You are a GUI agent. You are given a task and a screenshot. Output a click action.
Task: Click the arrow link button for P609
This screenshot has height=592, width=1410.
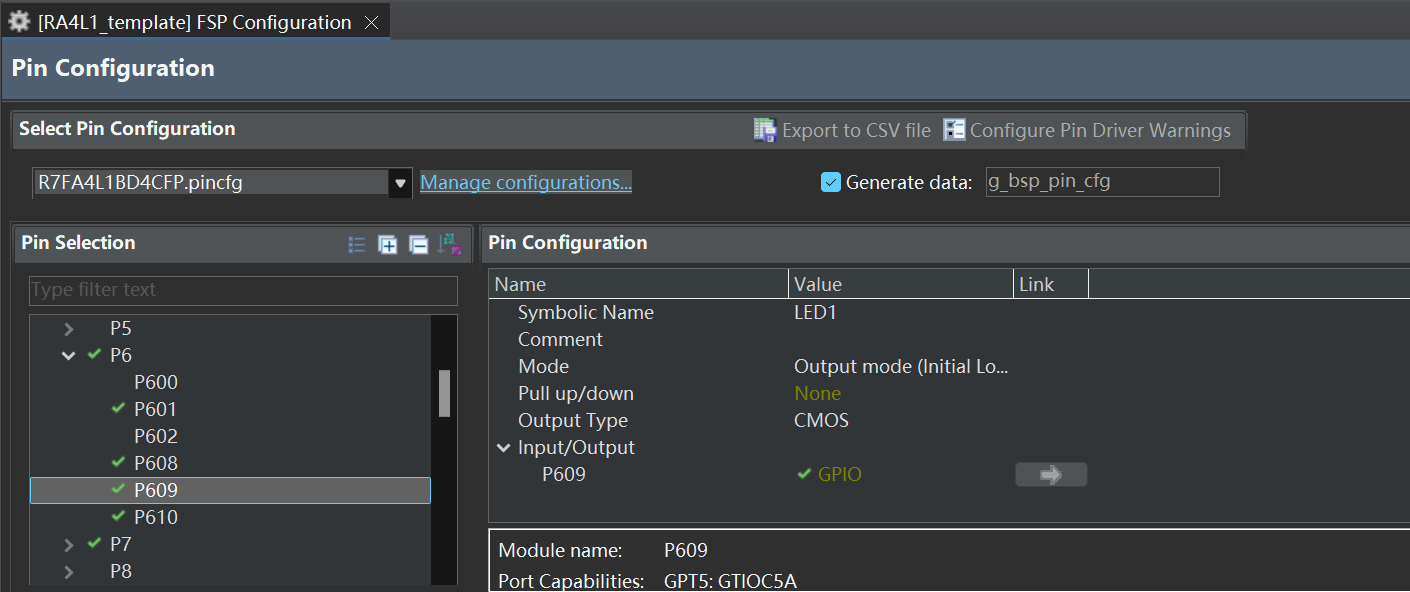(1051, 475)
